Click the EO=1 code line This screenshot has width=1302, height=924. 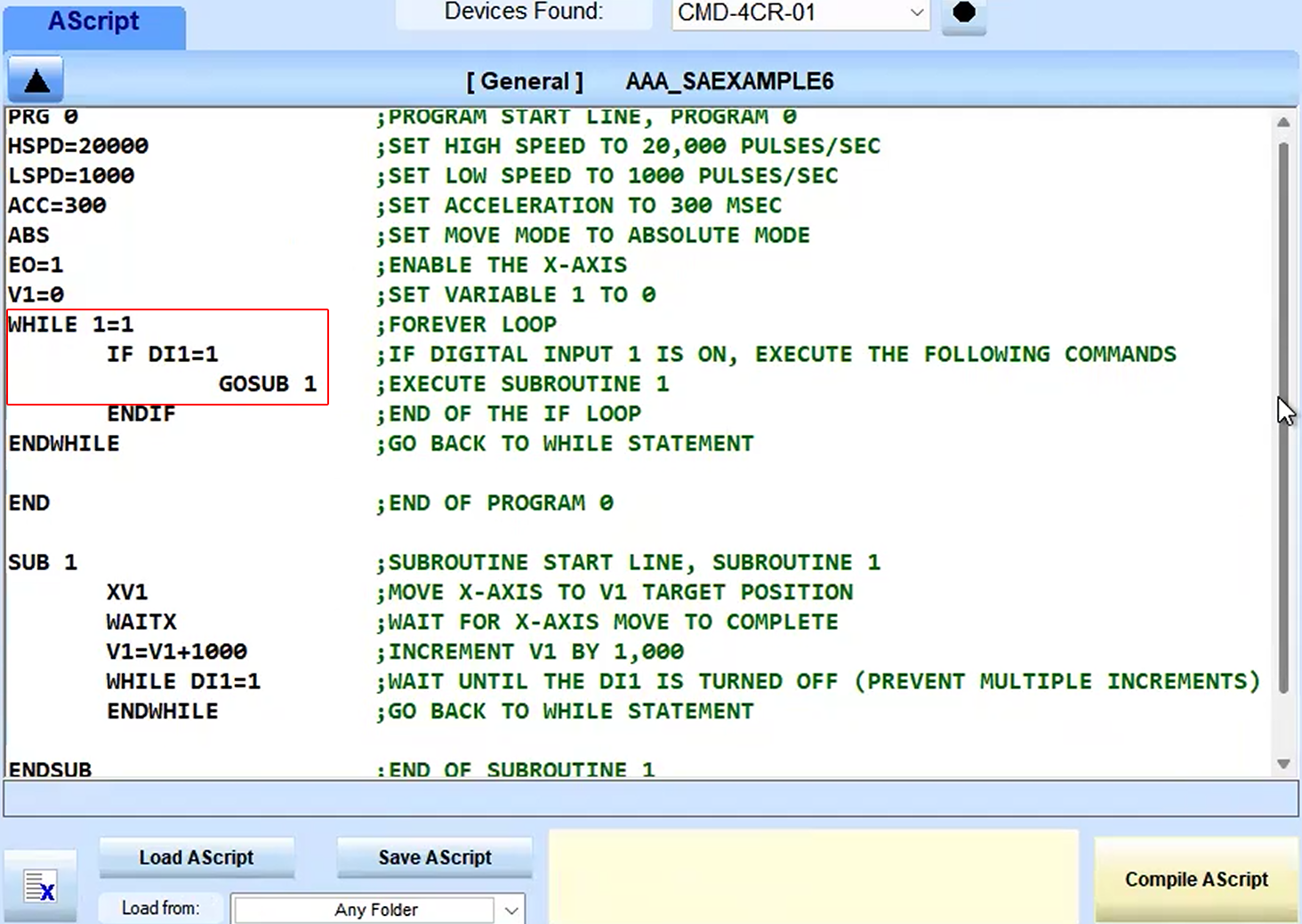coord(36,265)
